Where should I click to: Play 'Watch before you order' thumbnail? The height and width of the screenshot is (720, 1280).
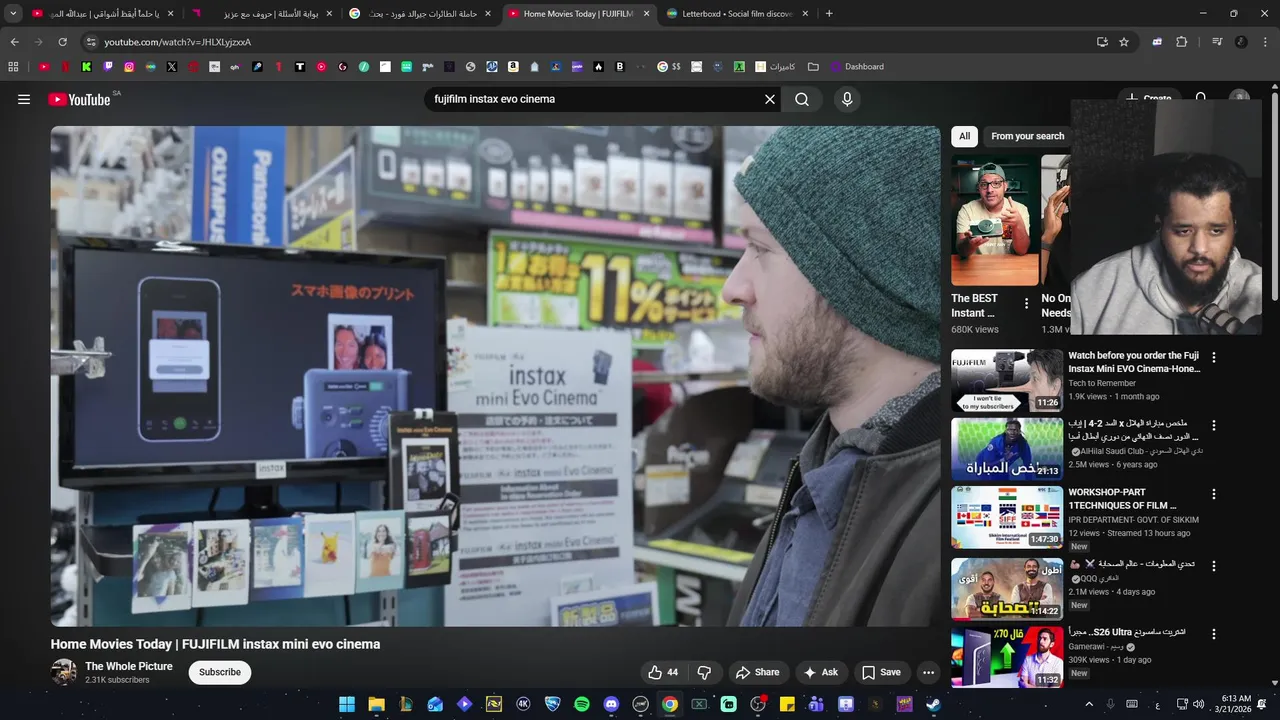tap(1007, 380)
